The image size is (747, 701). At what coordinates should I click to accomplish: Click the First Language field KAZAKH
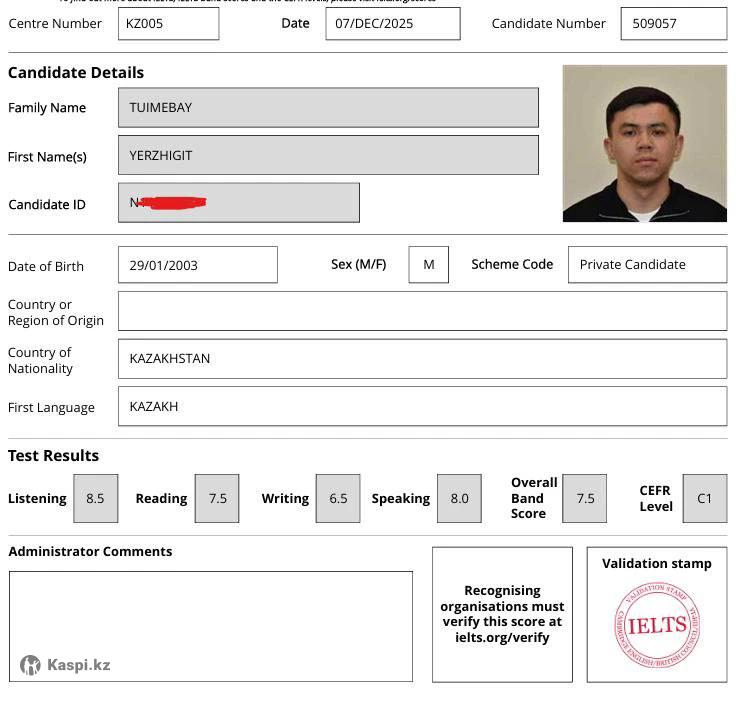tap(422, 407)
